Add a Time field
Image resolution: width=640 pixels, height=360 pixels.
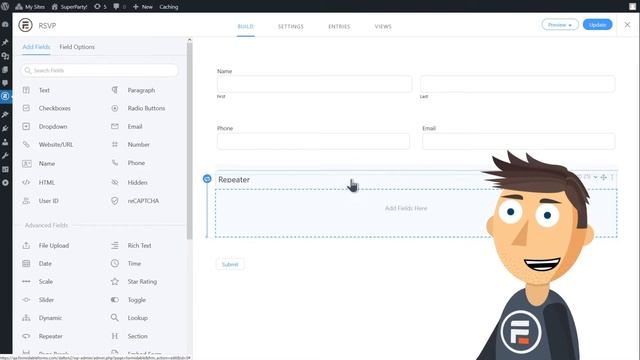(x=134, y=264)
